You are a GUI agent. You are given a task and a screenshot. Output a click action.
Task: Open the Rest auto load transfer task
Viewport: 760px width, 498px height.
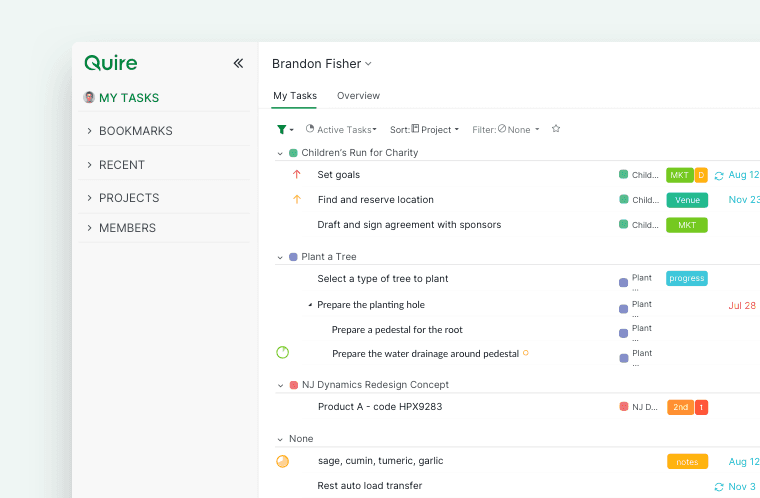point(369,485)
